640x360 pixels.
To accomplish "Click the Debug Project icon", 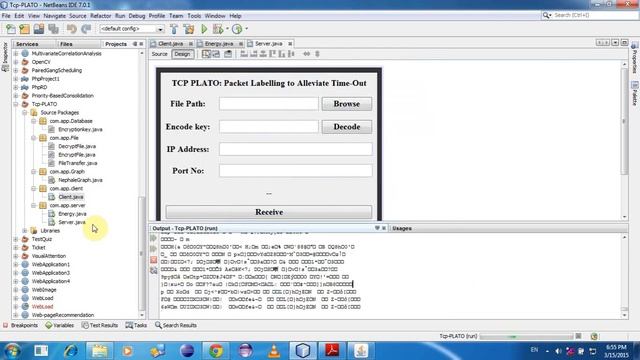I will pyautogui.click(x=218, y=29).
